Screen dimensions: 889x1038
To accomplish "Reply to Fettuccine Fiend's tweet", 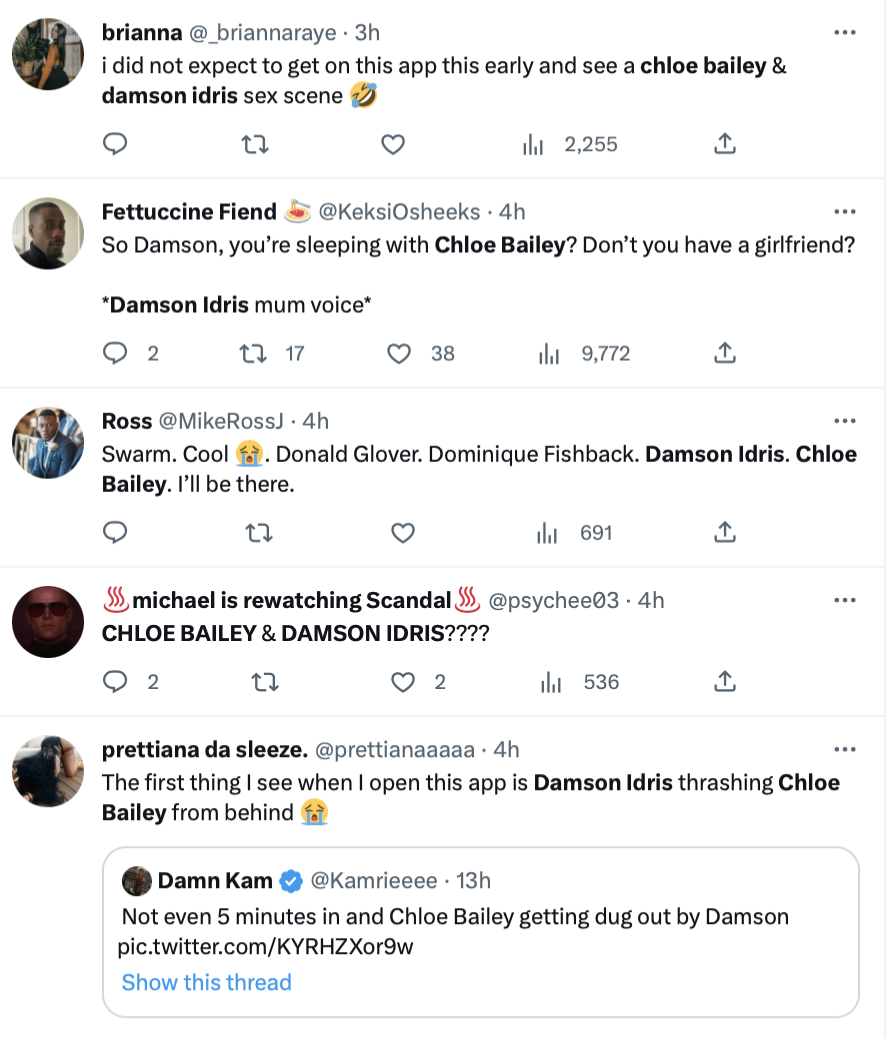I will point(116,353).
